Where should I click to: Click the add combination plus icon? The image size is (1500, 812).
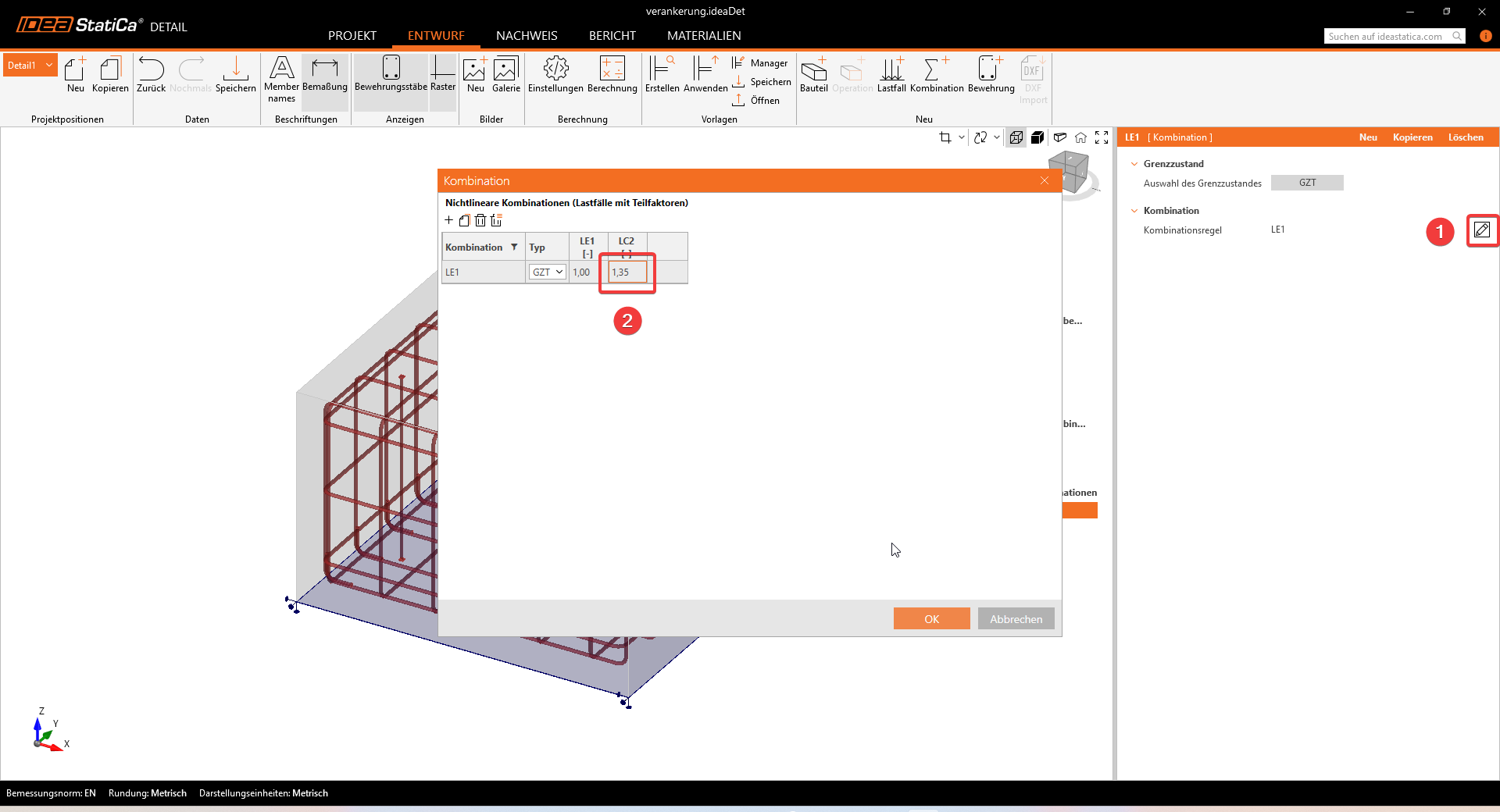point(449,220)
